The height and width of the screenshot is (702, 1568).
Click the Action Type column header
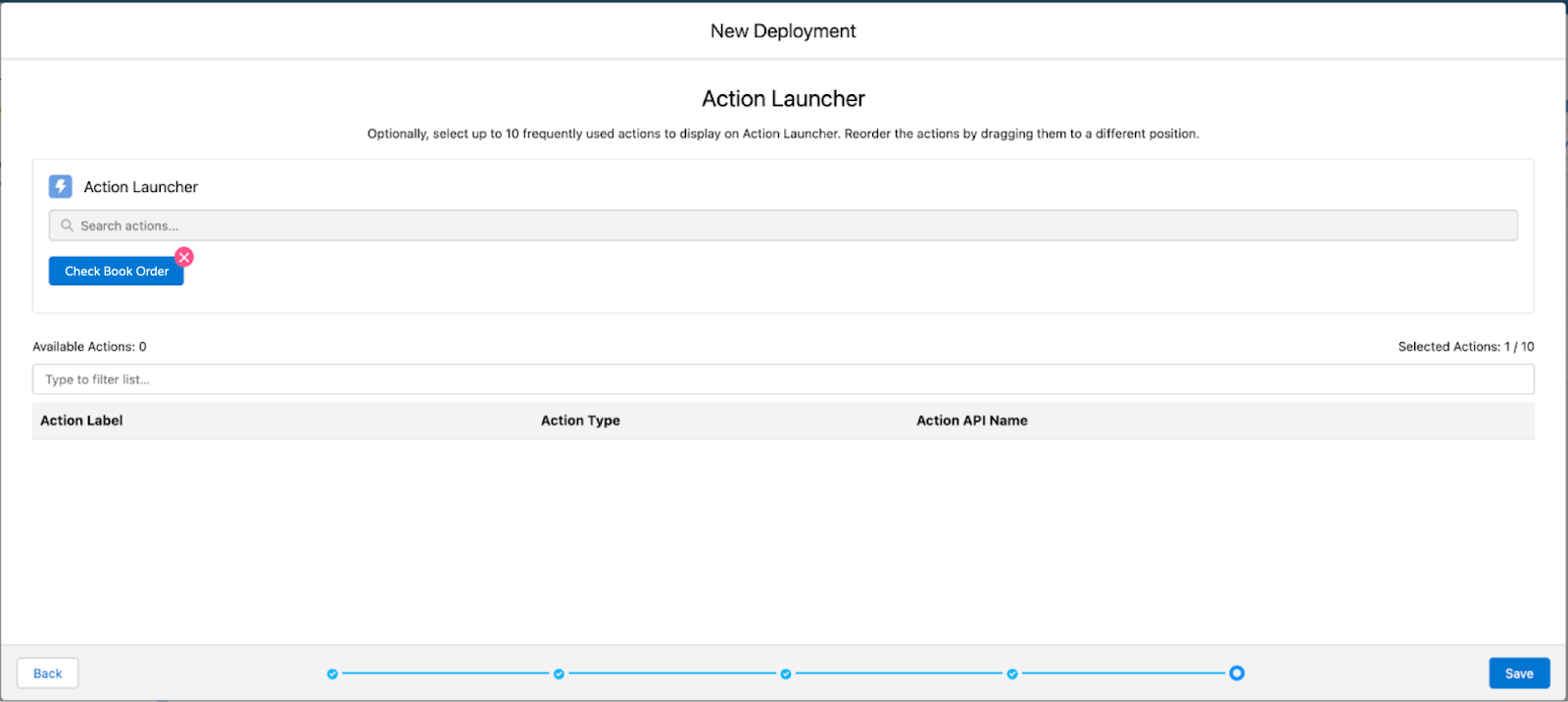[x=580, y=421]
